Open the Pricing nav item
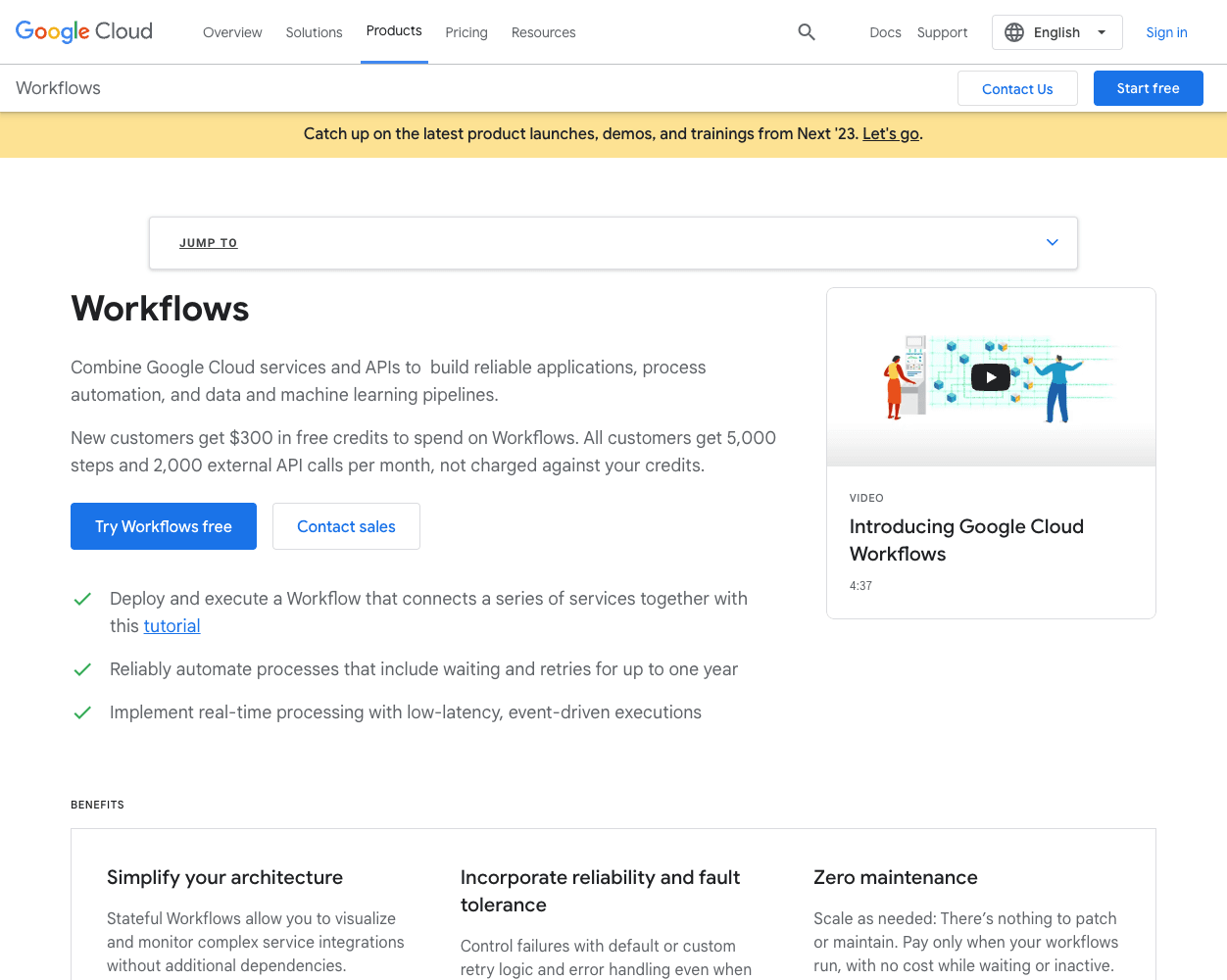 click(x=466, y=32)
